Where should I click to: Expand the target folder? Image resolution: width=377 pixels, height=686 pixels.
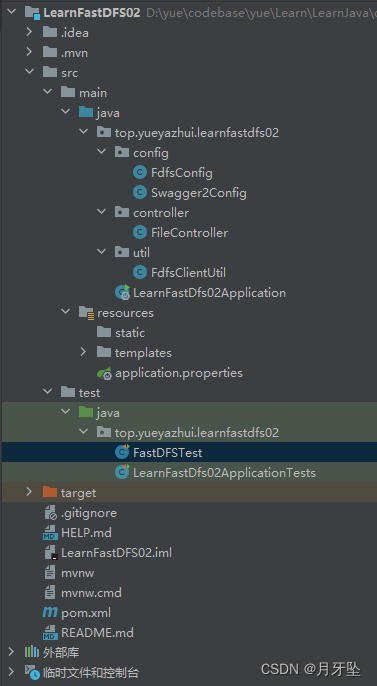pos(29,493)
